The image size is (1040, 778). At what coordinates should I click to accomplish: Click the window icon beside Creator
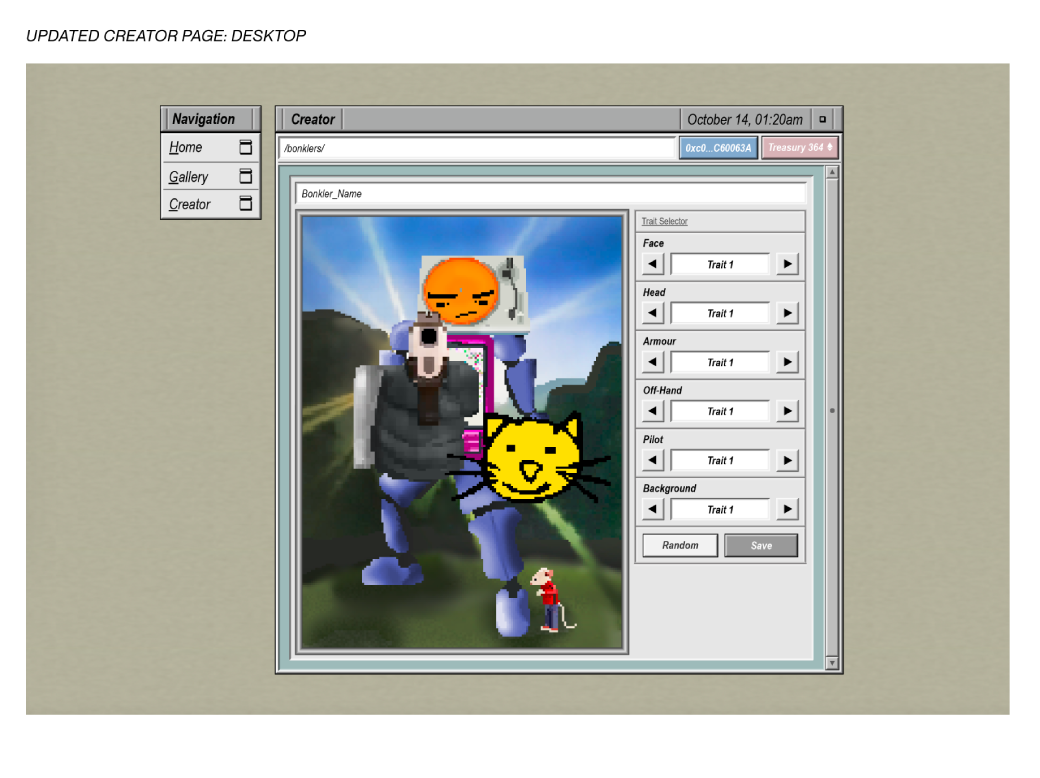[245, 203]
